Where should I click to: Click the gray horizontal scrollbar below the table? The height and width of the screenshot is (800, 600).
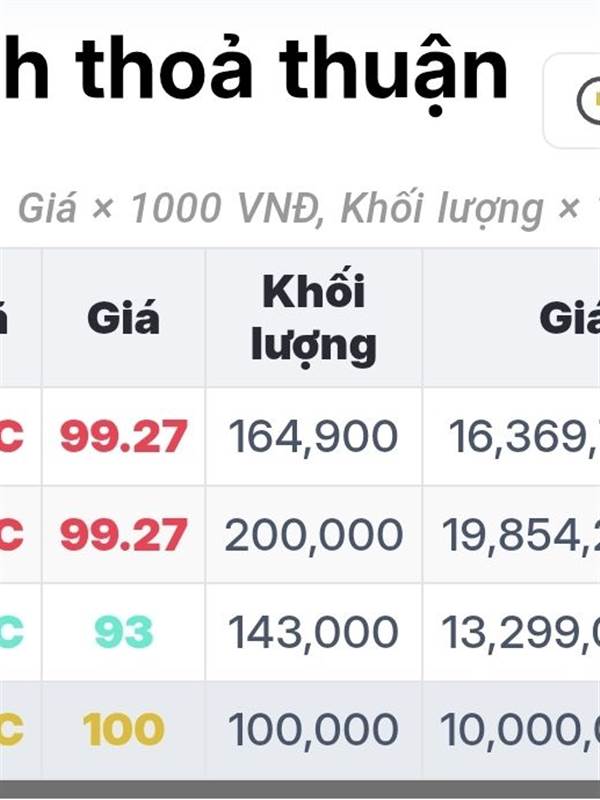pos(300,789)
